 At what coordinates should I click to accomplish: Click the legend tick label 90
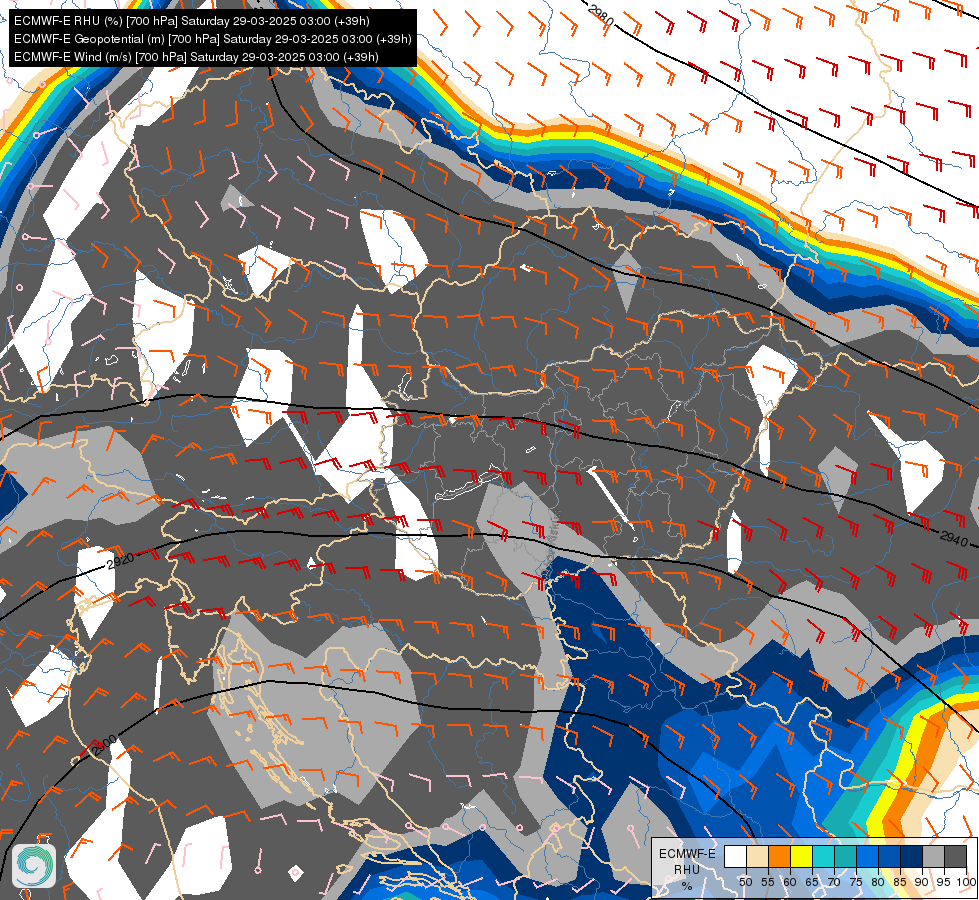922,882
